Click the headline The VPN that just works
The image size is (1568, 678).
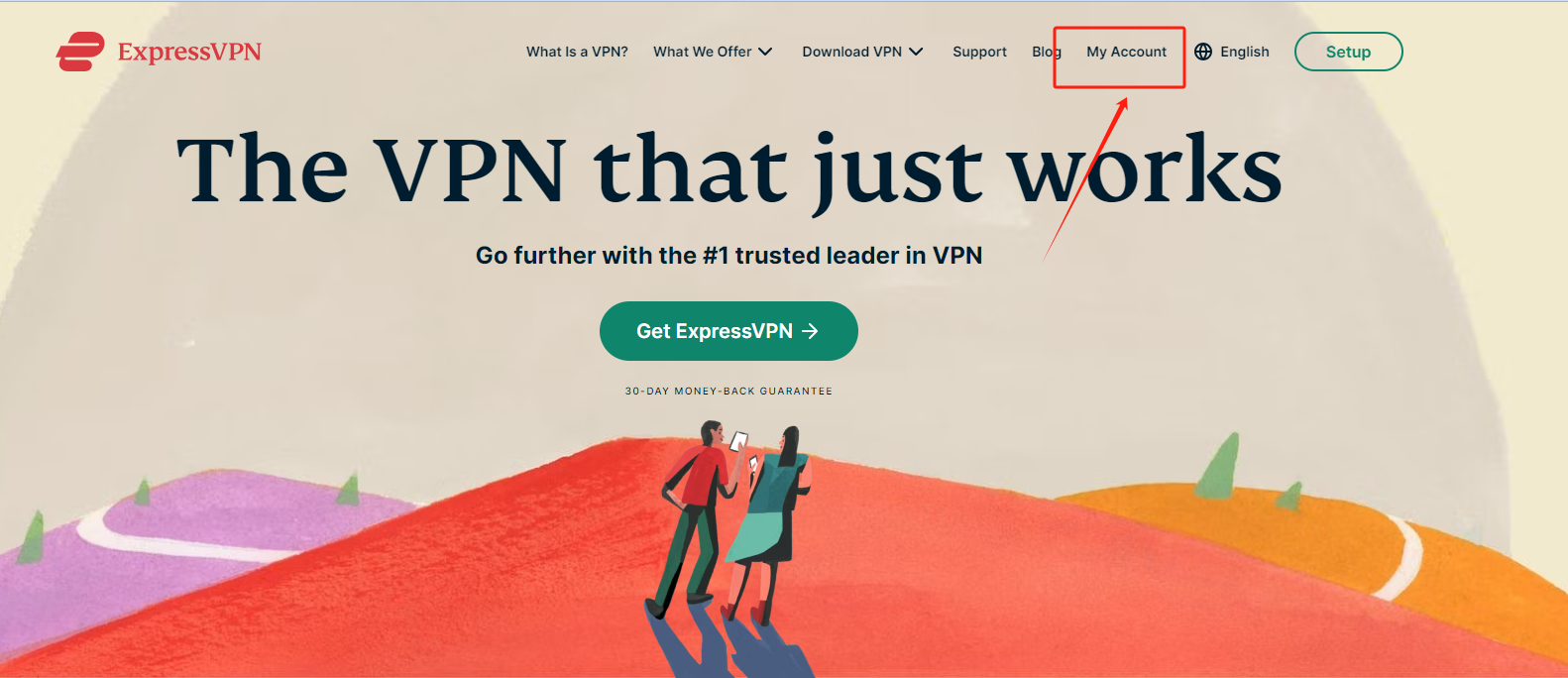(729, 170)
